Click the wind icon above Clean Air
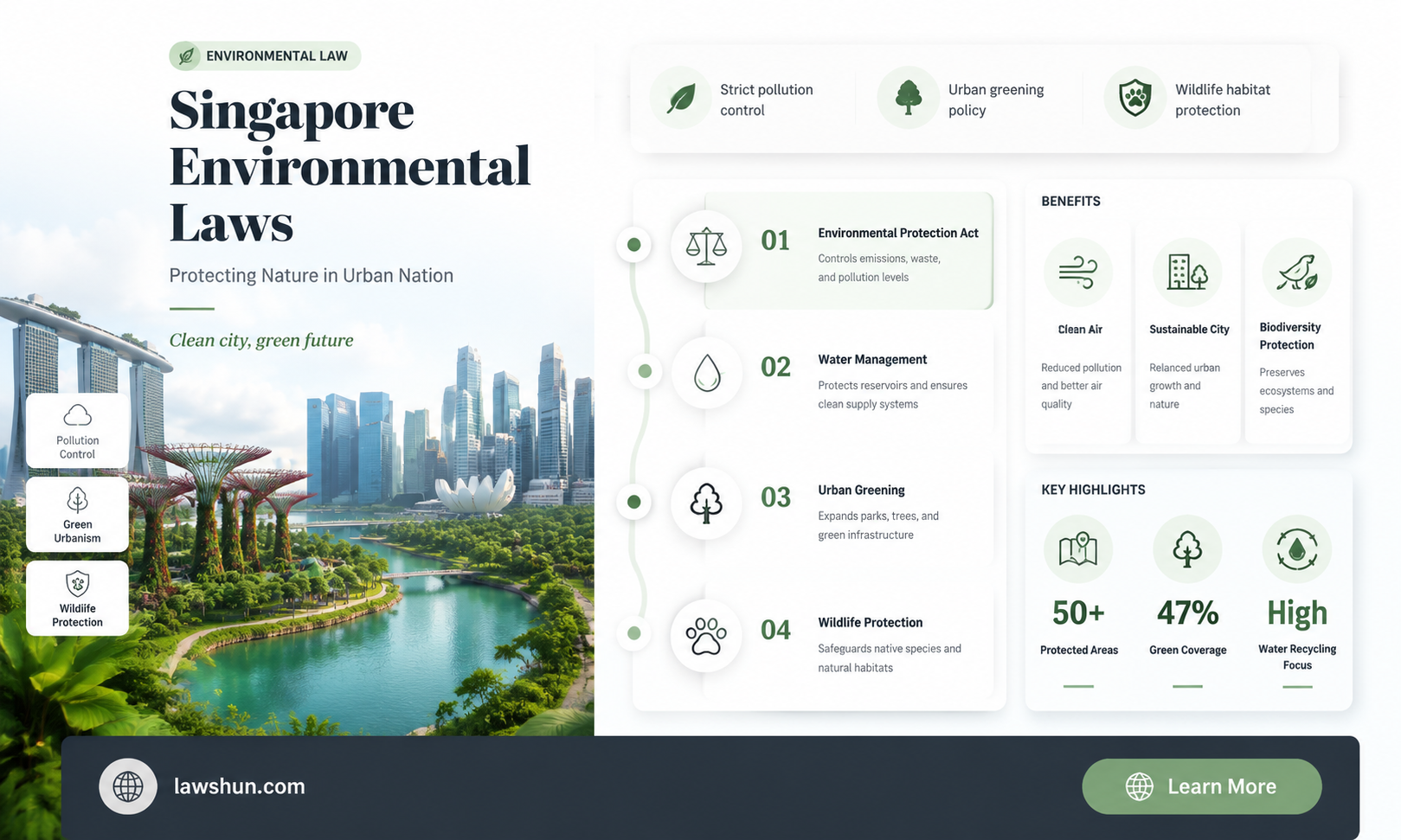 (1078, 273)
